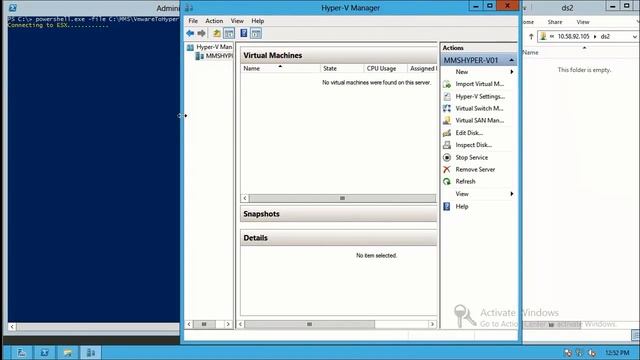Toggle the console tree pane toolbar icon
The image size is (640, 360).
click(x=229, y=33)
